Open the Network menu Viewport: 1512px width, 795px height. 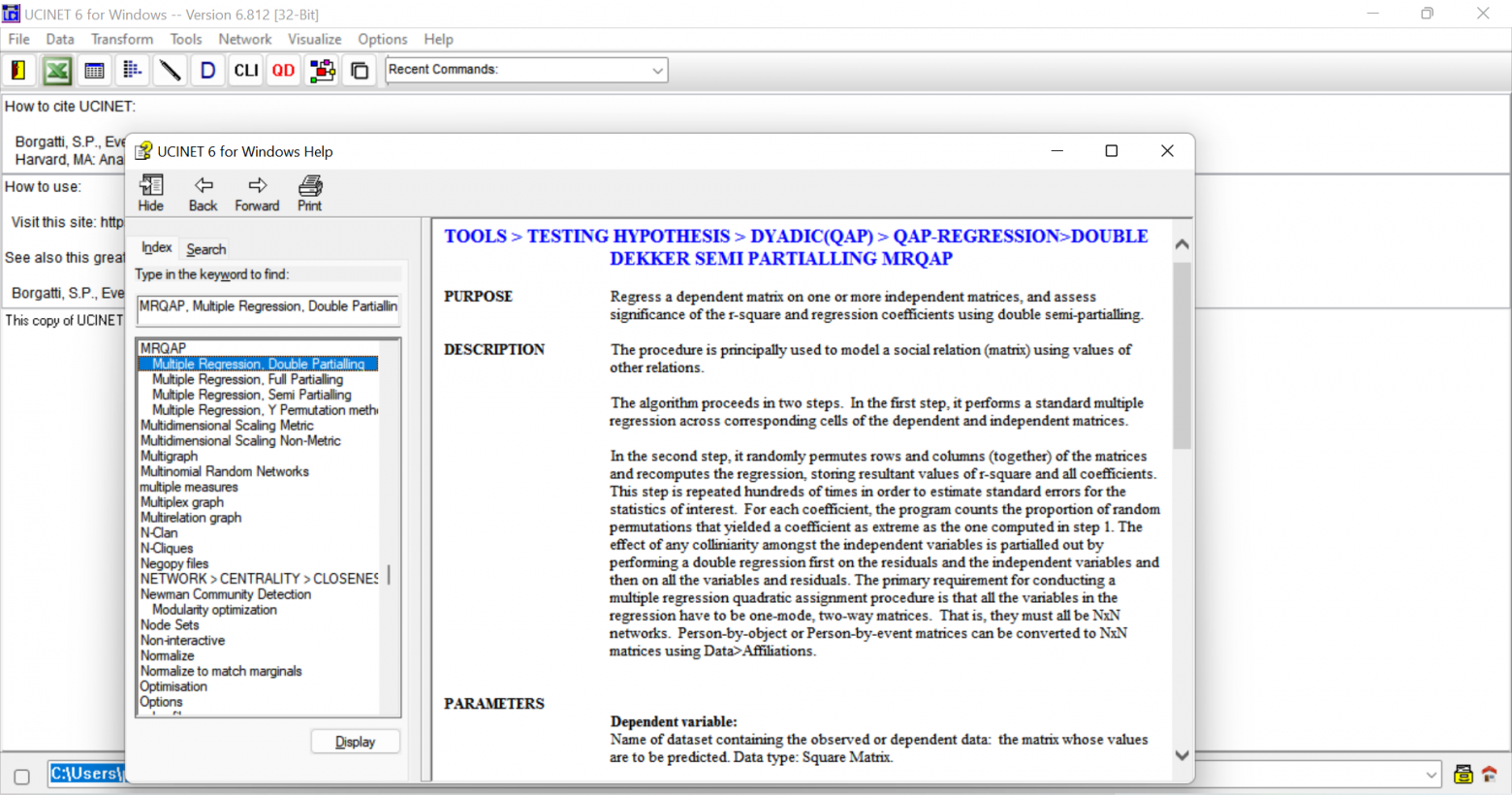click(245, 39)
